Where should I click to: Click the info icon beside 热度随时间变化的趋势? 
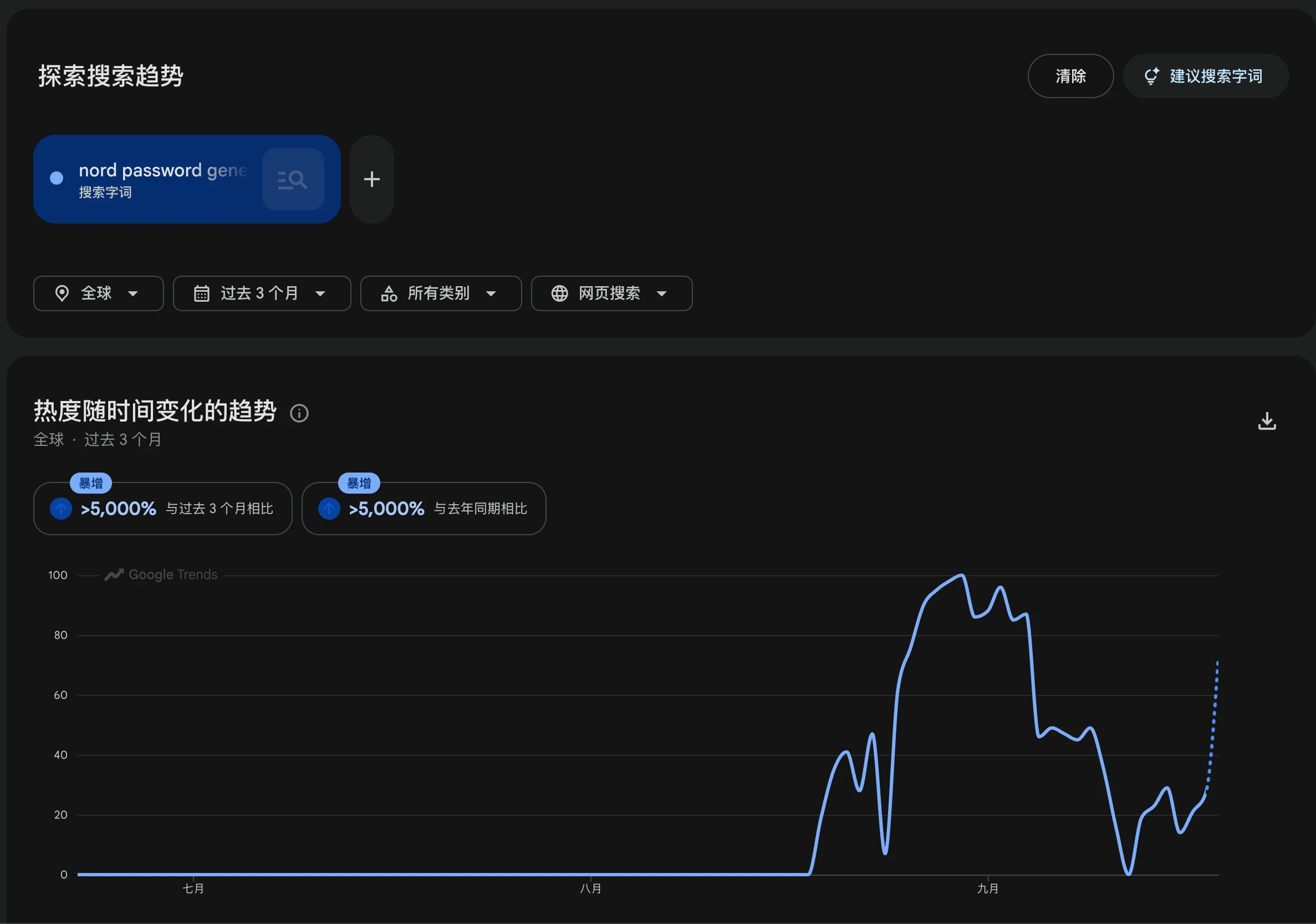(299, 414)
